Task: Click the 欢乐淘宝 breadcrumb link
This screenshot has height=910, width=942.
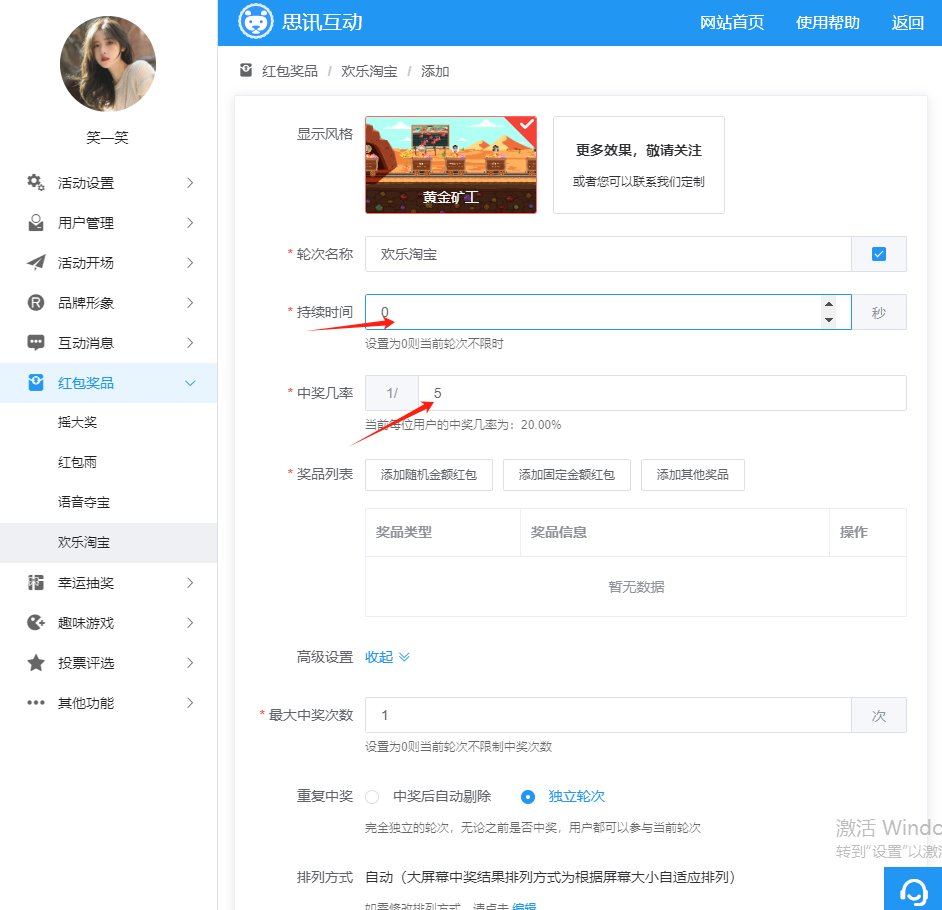Action: (369, 71)
